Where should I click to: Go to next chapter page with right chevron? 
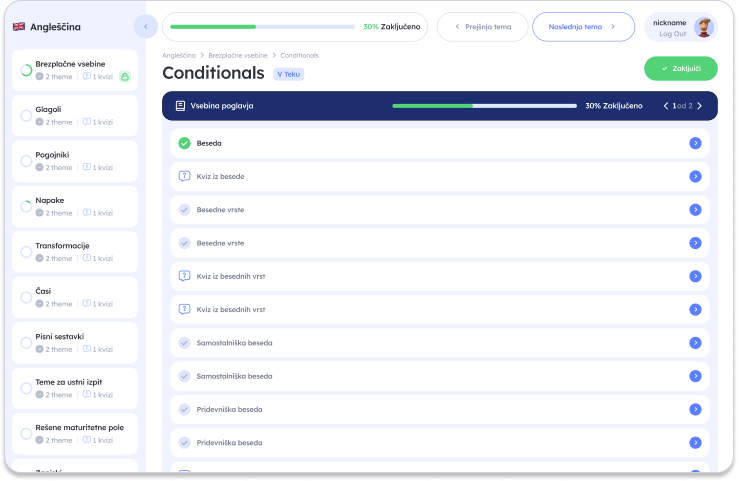(699, 105)
